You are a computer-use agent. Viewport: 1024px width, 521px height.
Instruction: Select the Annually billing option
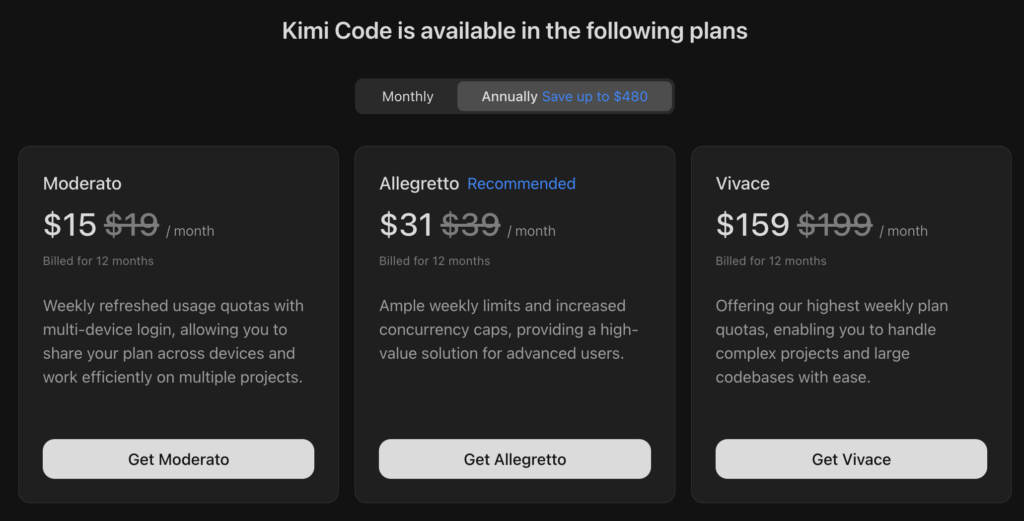509,97
